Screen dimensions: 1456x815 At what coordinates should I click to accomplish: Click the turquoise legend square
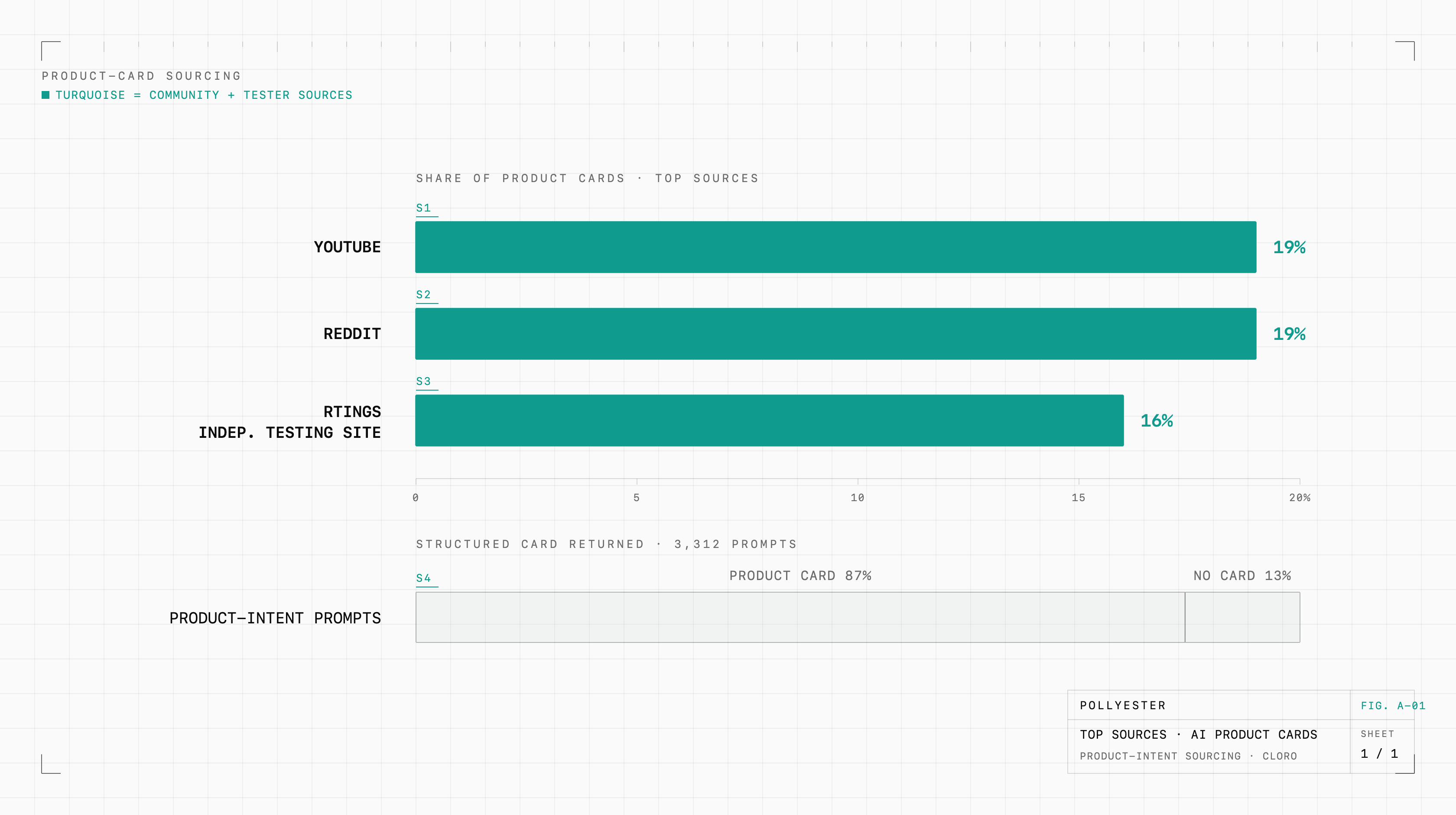(46, 95)
